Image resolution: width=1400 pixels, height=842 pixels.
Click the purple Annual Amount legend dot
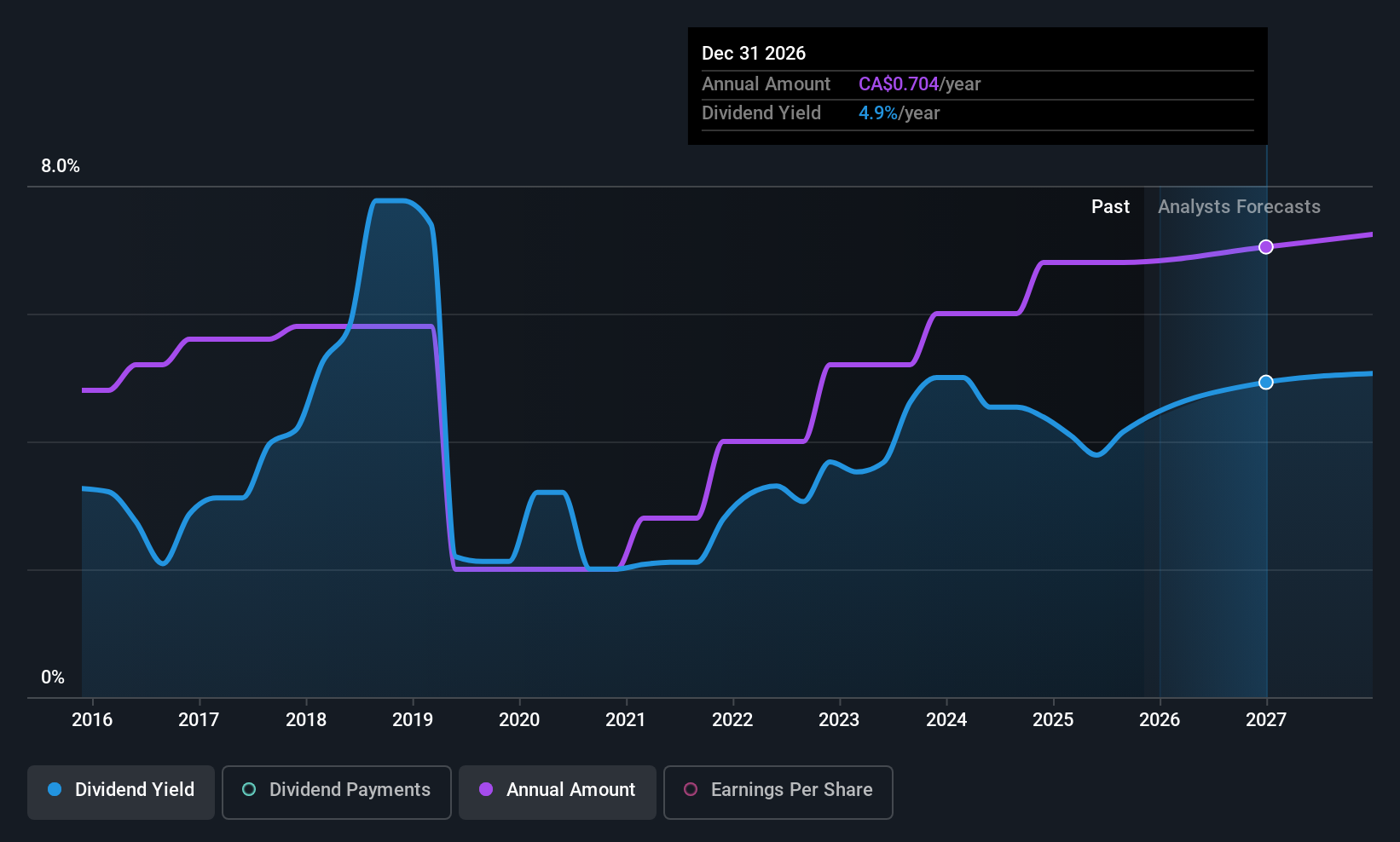(485, 790)
